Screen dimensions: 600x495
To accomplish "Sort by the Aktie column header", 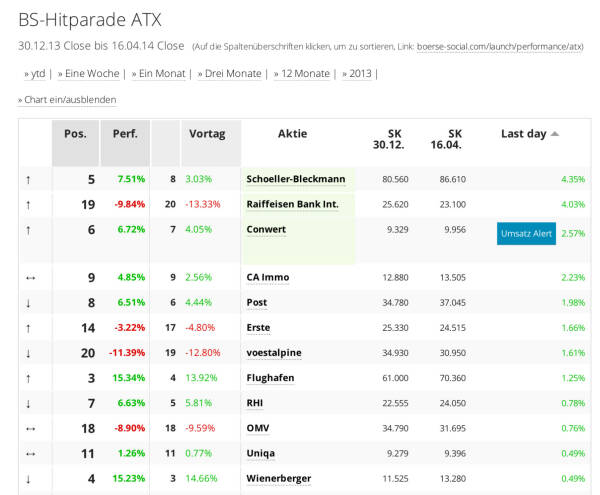I will coord(292,134).
